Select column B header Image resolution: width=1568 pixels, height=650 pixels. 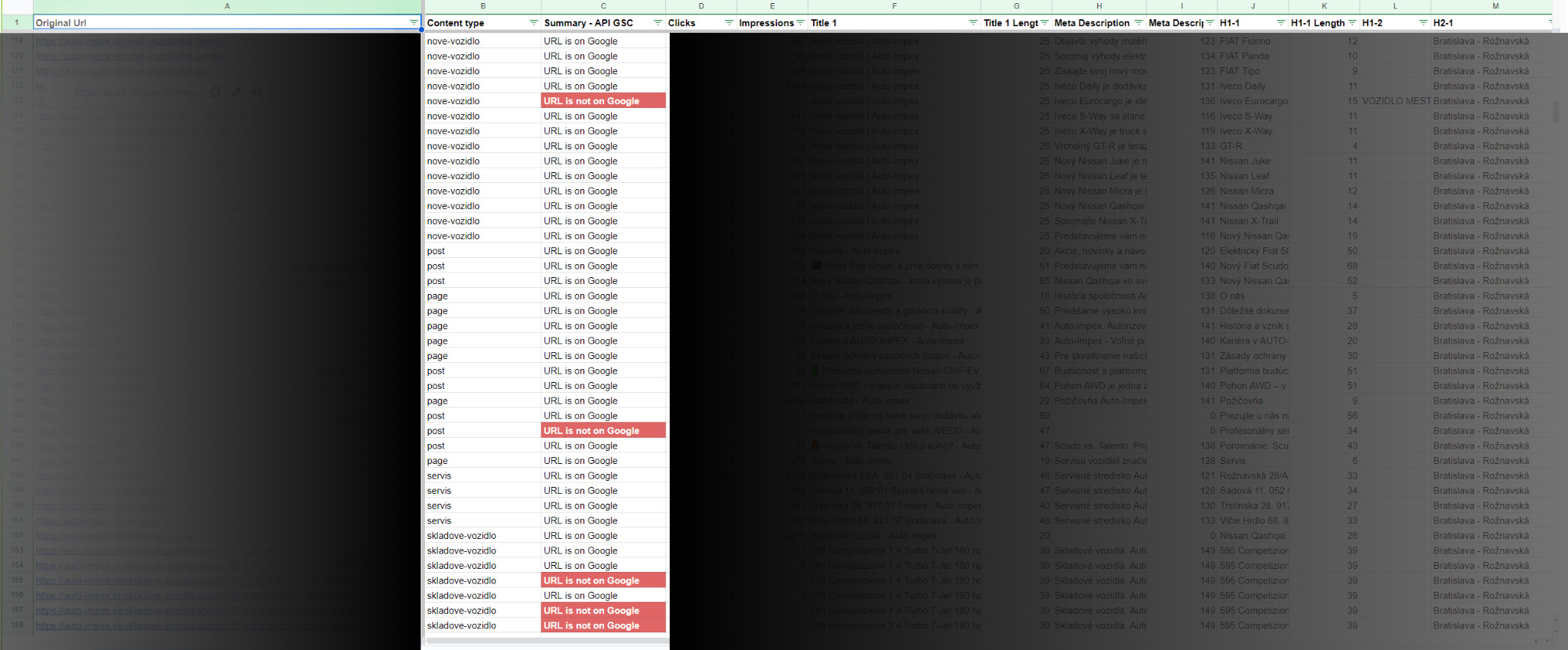click(482, 6)
